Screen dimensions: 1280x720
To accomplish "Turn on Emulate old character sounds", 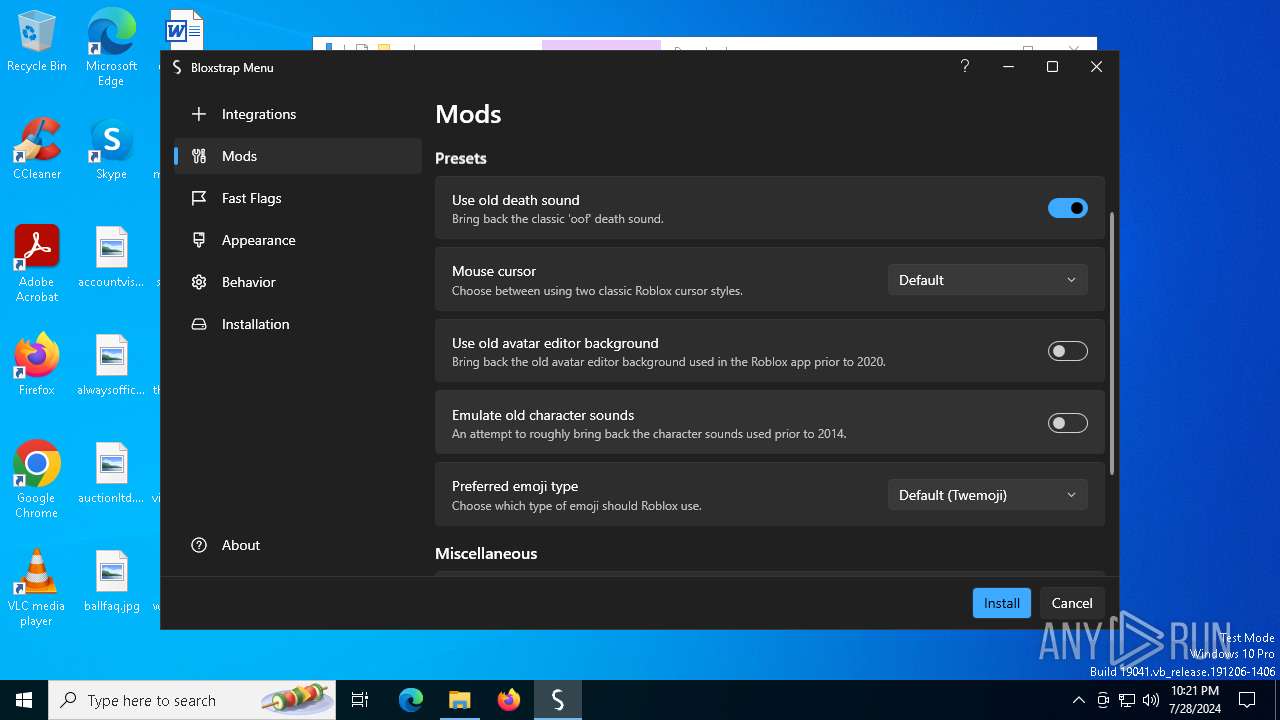I will [x=1067, y=423].
